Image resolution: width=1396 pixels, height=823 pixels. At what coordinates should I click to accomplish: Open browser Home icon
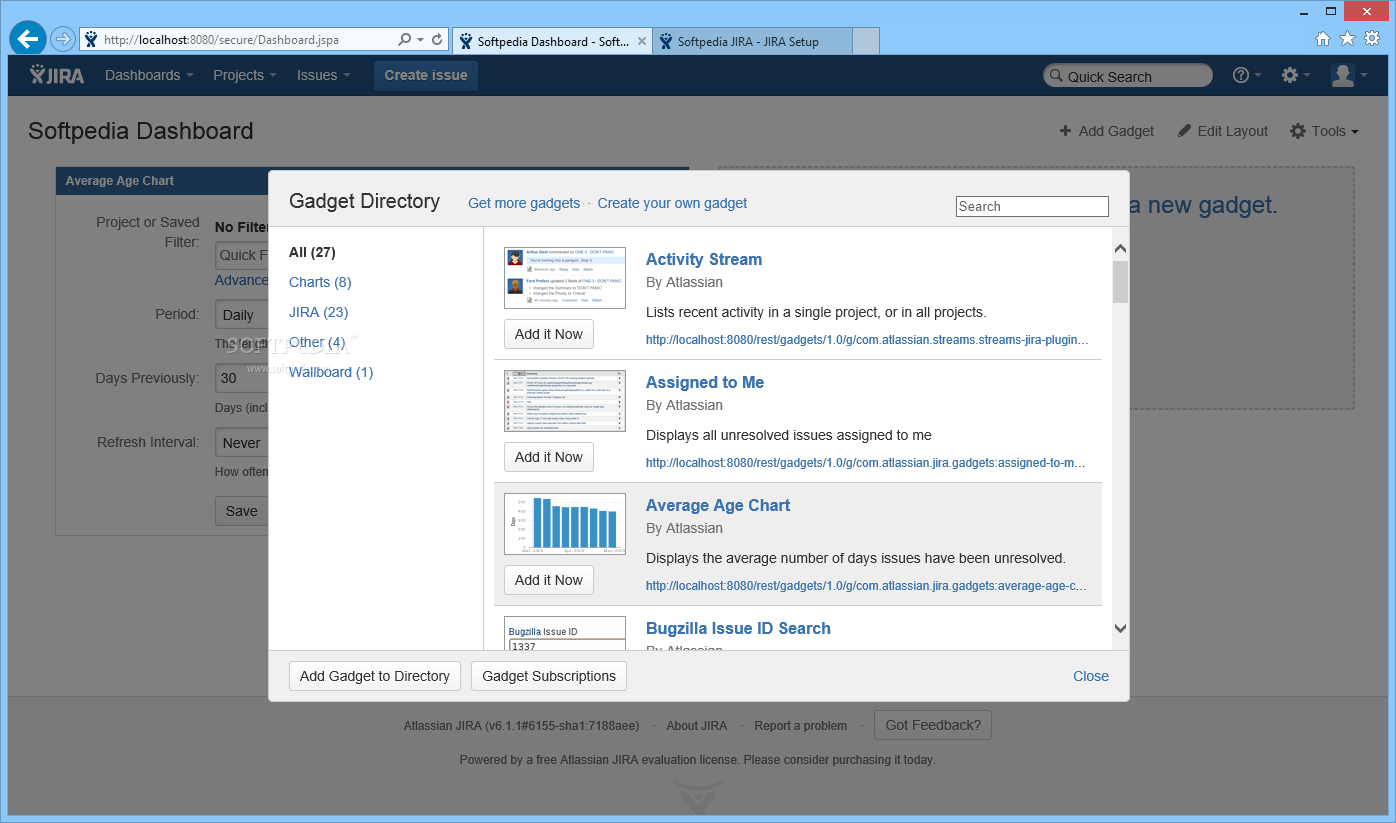[x=1323, y=39]
